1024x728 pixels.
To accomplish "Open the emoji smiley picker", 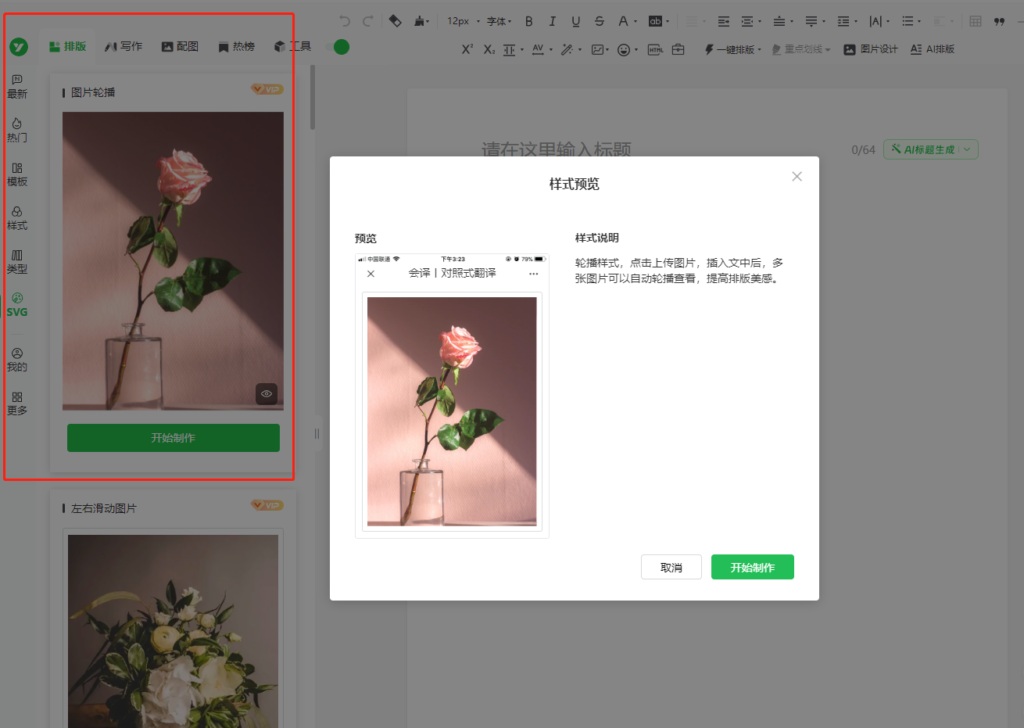I will click(624, 50).
